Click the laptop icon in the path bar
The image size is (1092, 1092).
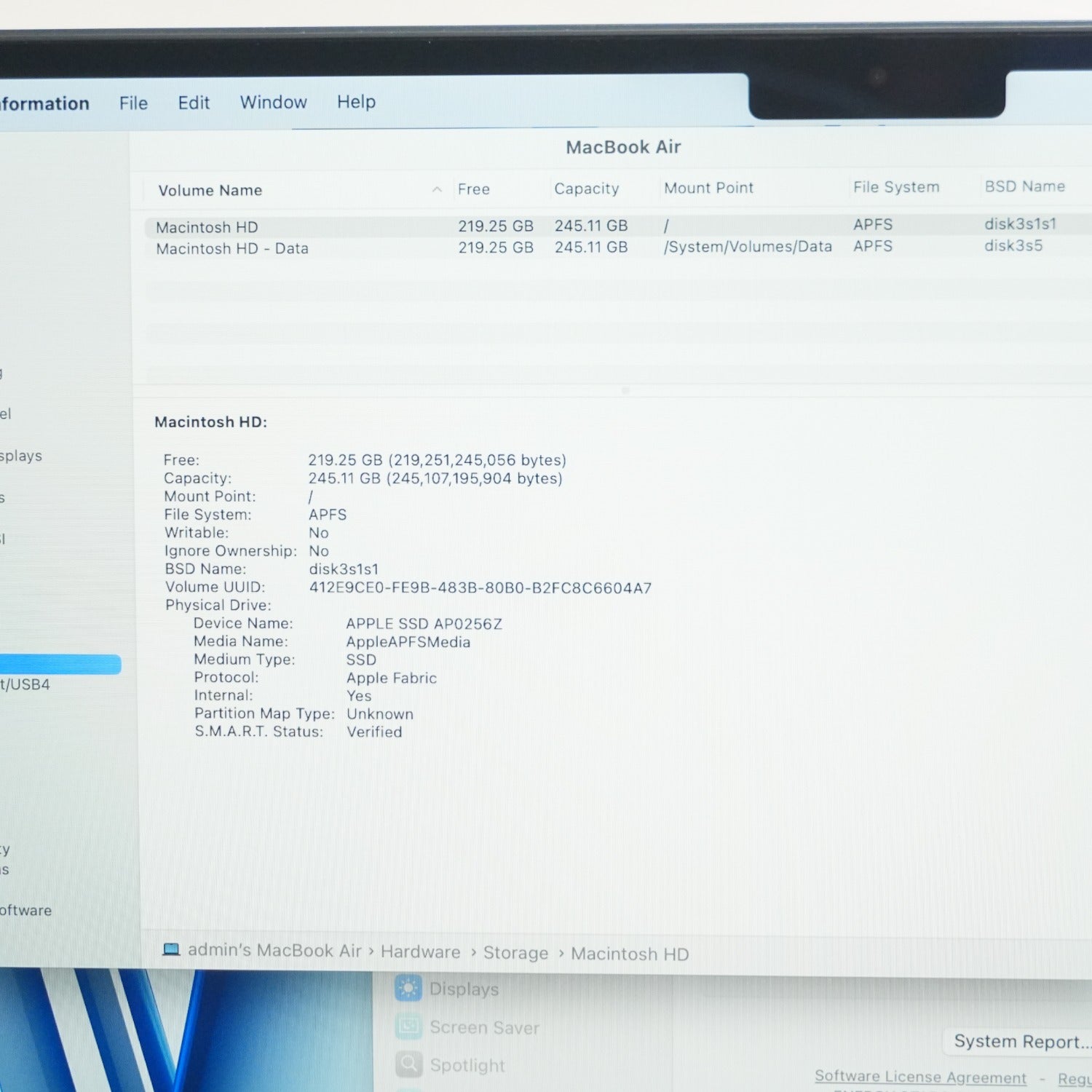[171, 949]
